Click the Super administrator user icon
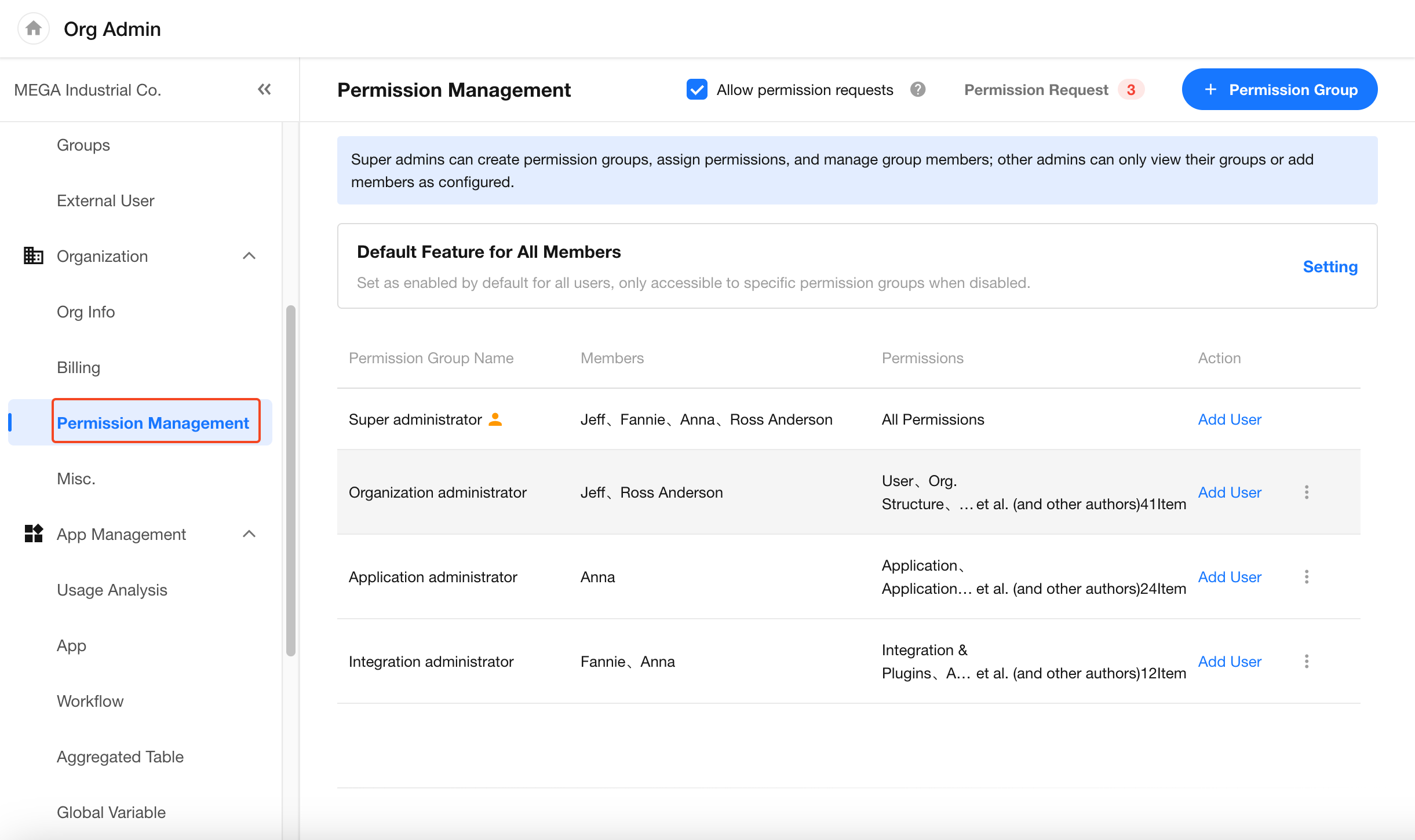 coord(495,419)
